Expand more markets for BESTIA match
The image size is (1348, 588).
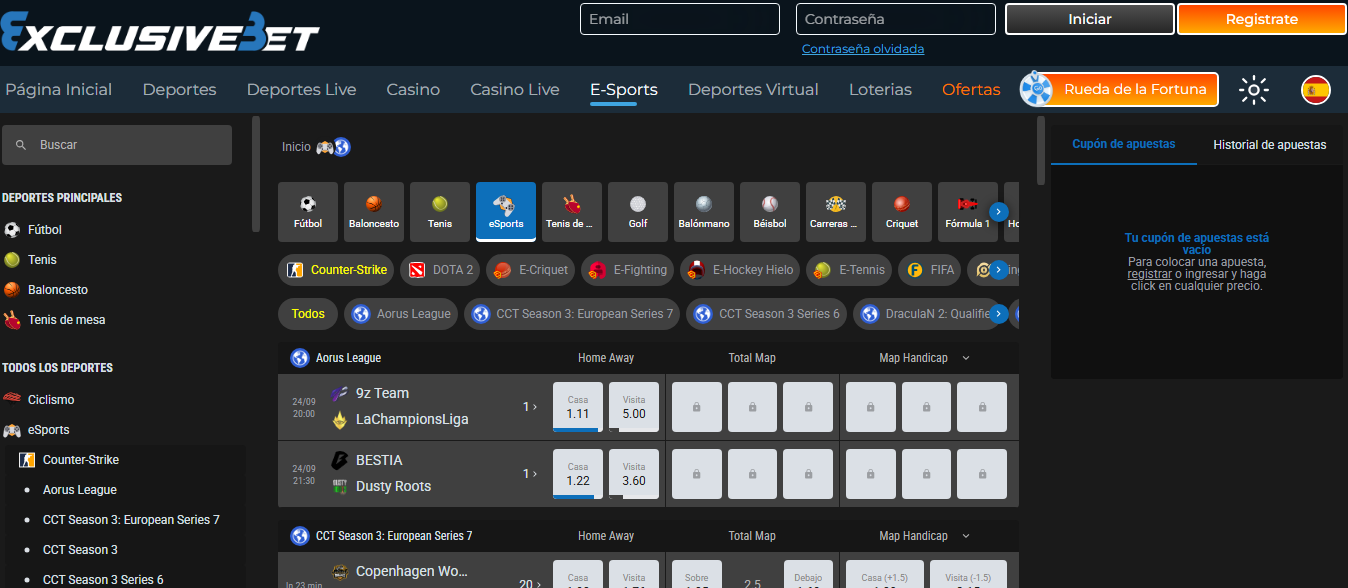tap(530, 474)
